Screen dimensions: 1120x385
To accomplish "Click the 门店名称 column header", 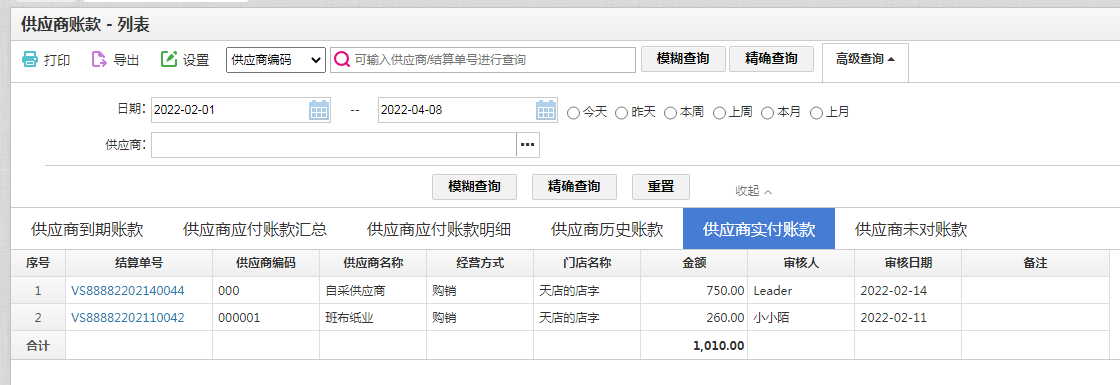I will coord(587,263).
